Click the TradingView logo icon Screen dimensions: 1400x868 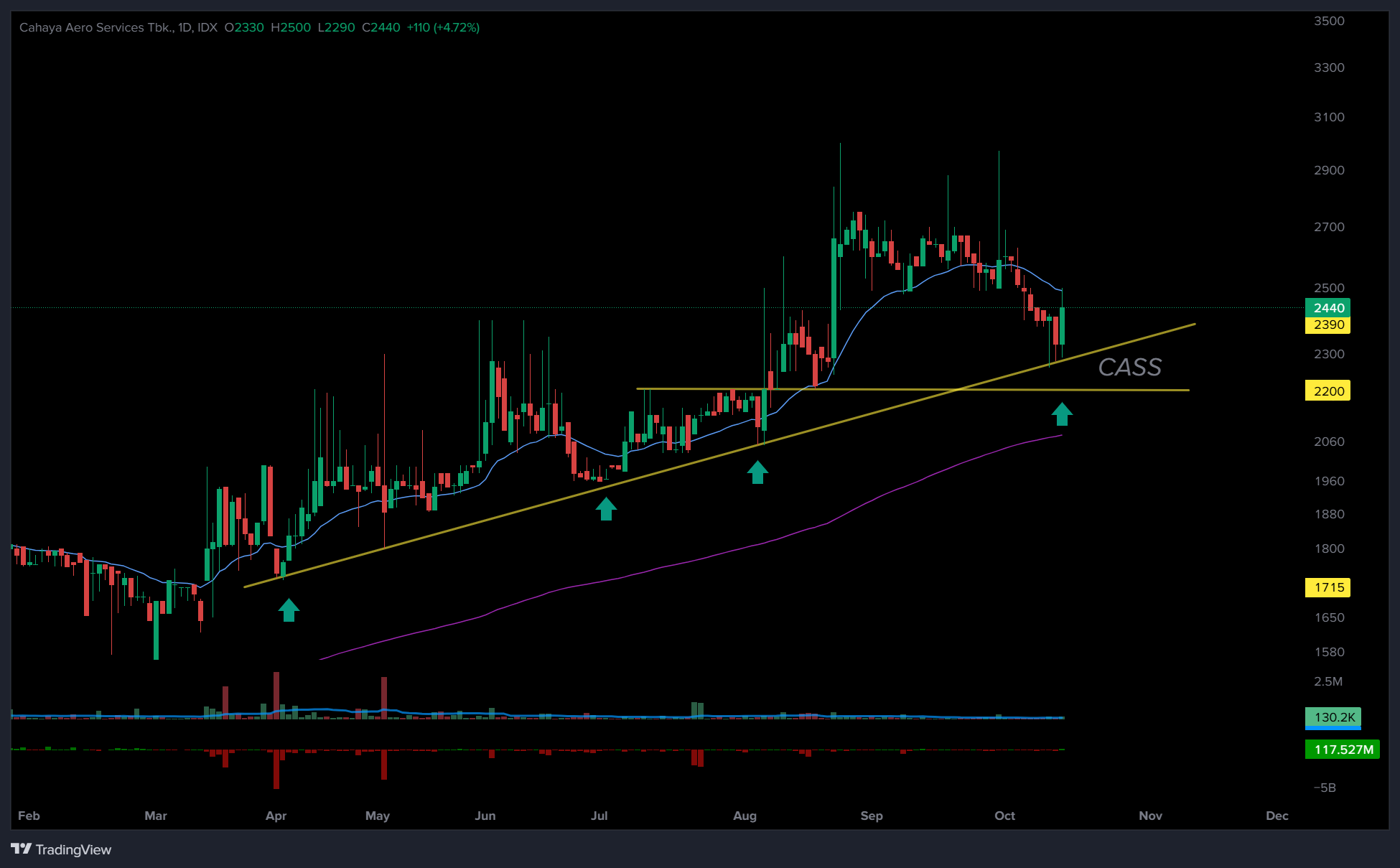click(x=22, y=849)
